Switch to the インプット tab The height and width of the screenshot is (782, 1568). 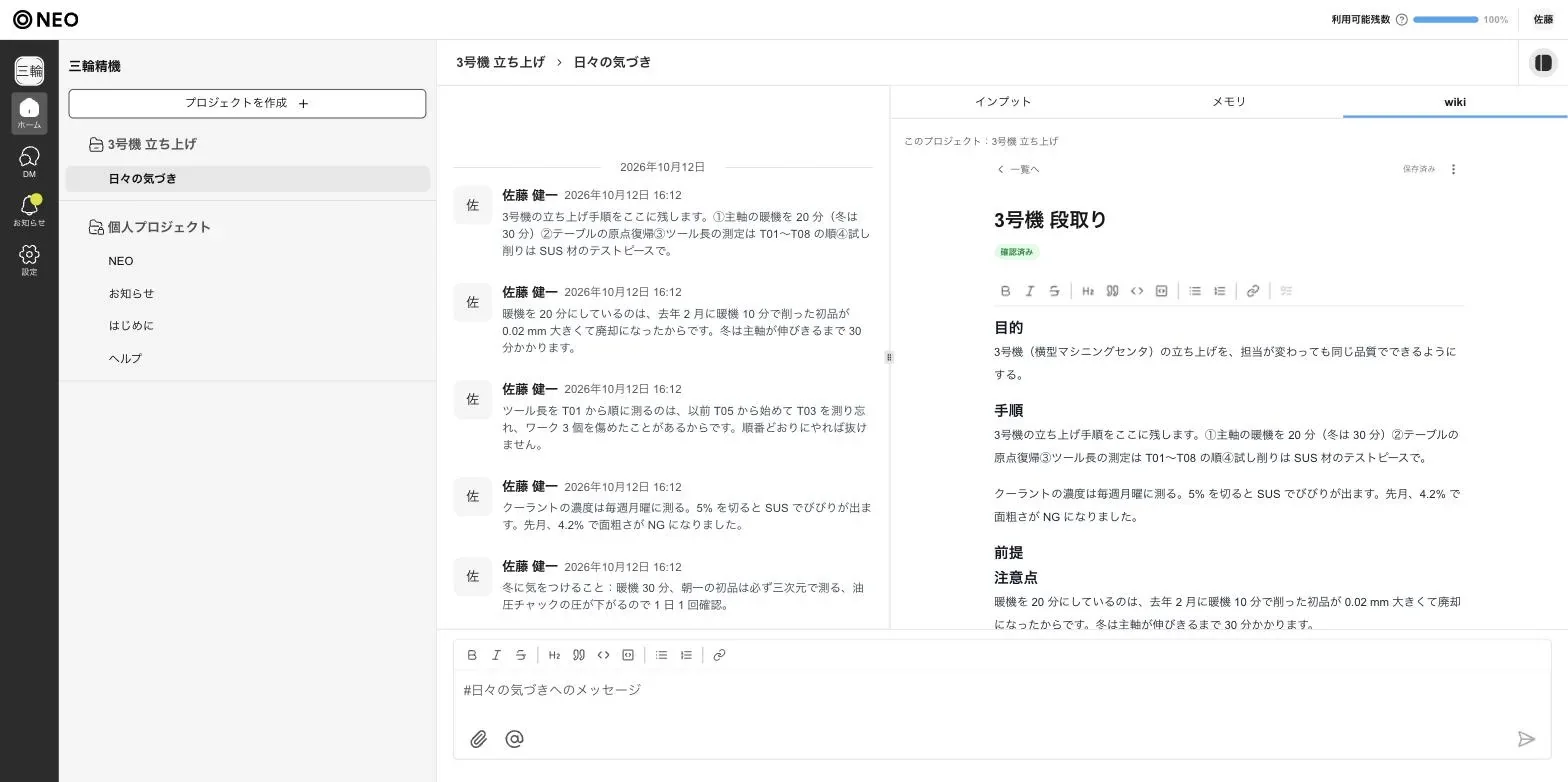coord(1003,102)
